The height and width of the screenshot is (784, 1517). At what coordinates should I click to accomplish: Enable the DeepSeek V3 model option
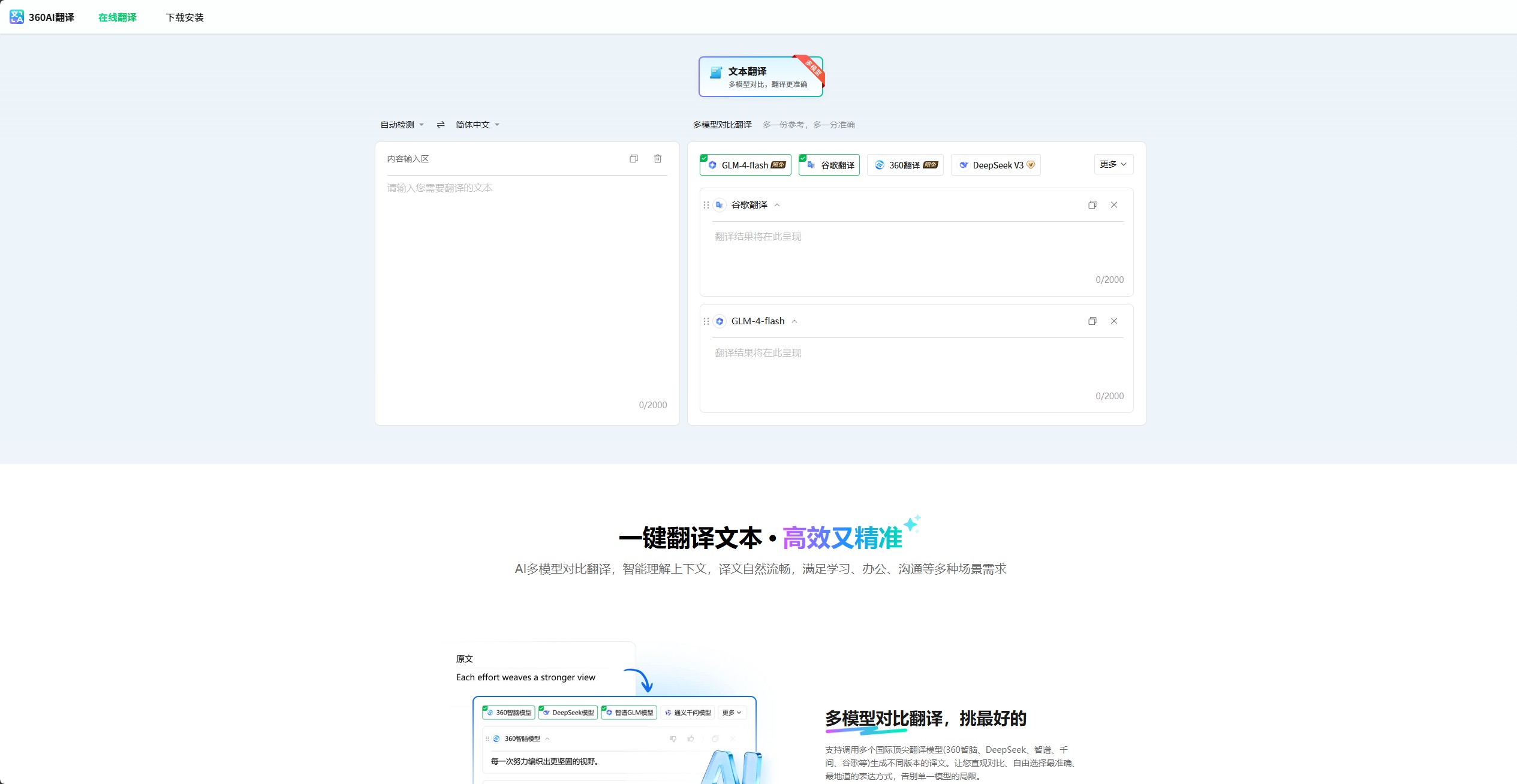(x=996, y=165)
